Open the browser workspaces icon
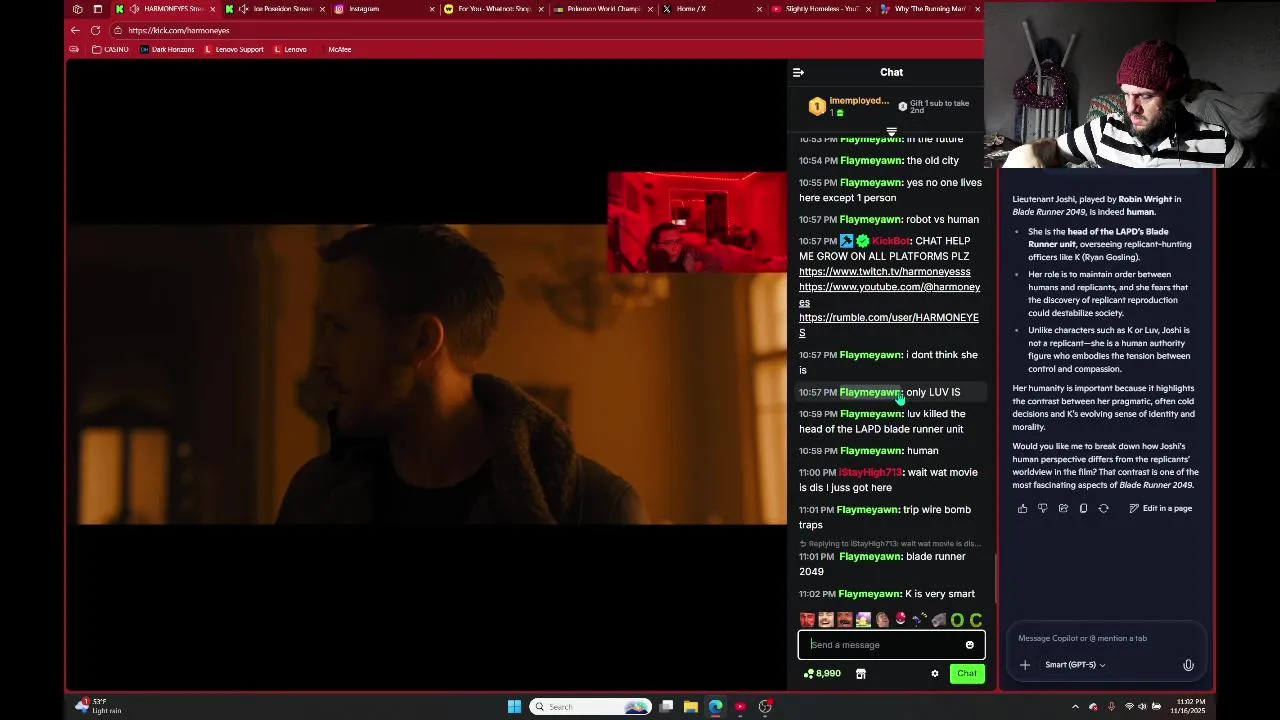This screenshot has height=720, width=1280. point(78,9)
